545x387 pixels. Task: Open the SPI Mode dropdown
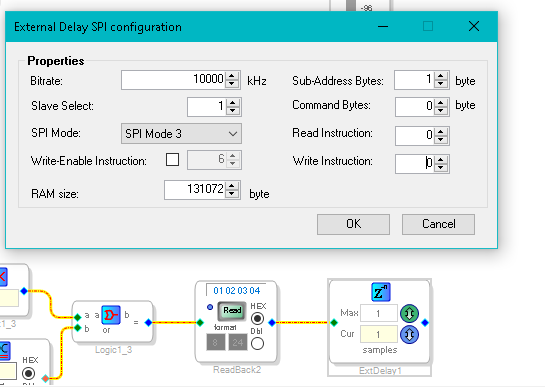point(181,134)
